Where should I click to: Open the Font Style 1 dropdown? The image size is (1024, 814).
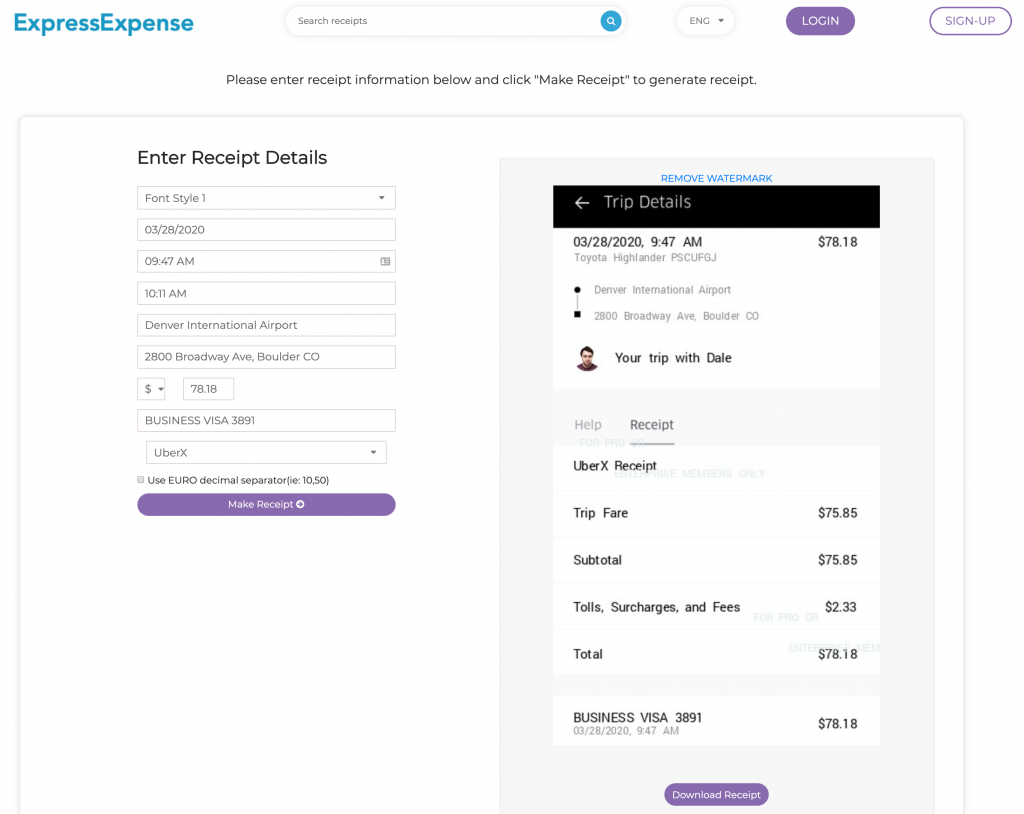[x=381, y=197]
